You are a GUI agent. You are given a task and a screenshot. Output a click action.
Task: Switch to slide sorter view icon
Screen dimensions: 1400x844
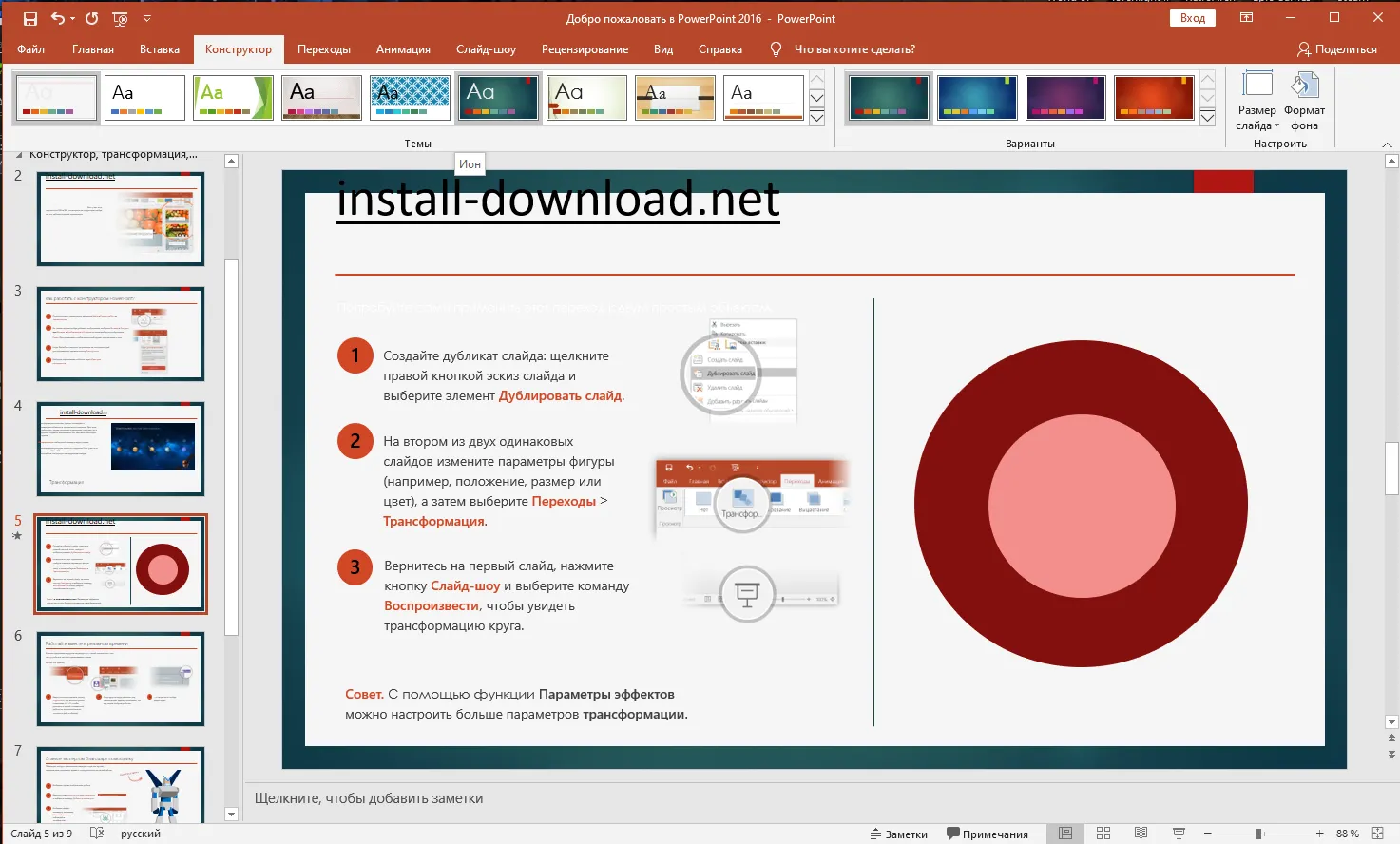pyautogui.click(x=1103, y=834)
